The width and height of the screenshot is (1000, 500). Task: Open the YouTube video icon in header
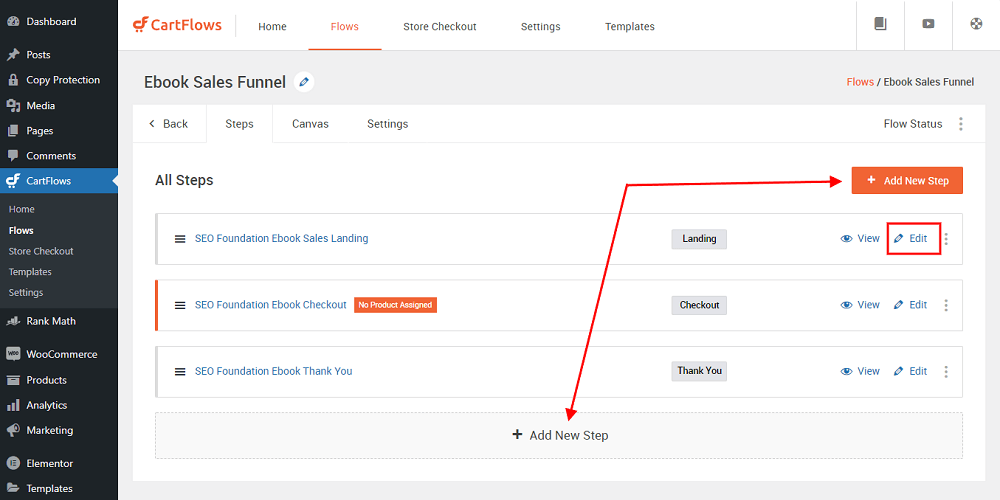pyautogui.click(x=928, y=24)
